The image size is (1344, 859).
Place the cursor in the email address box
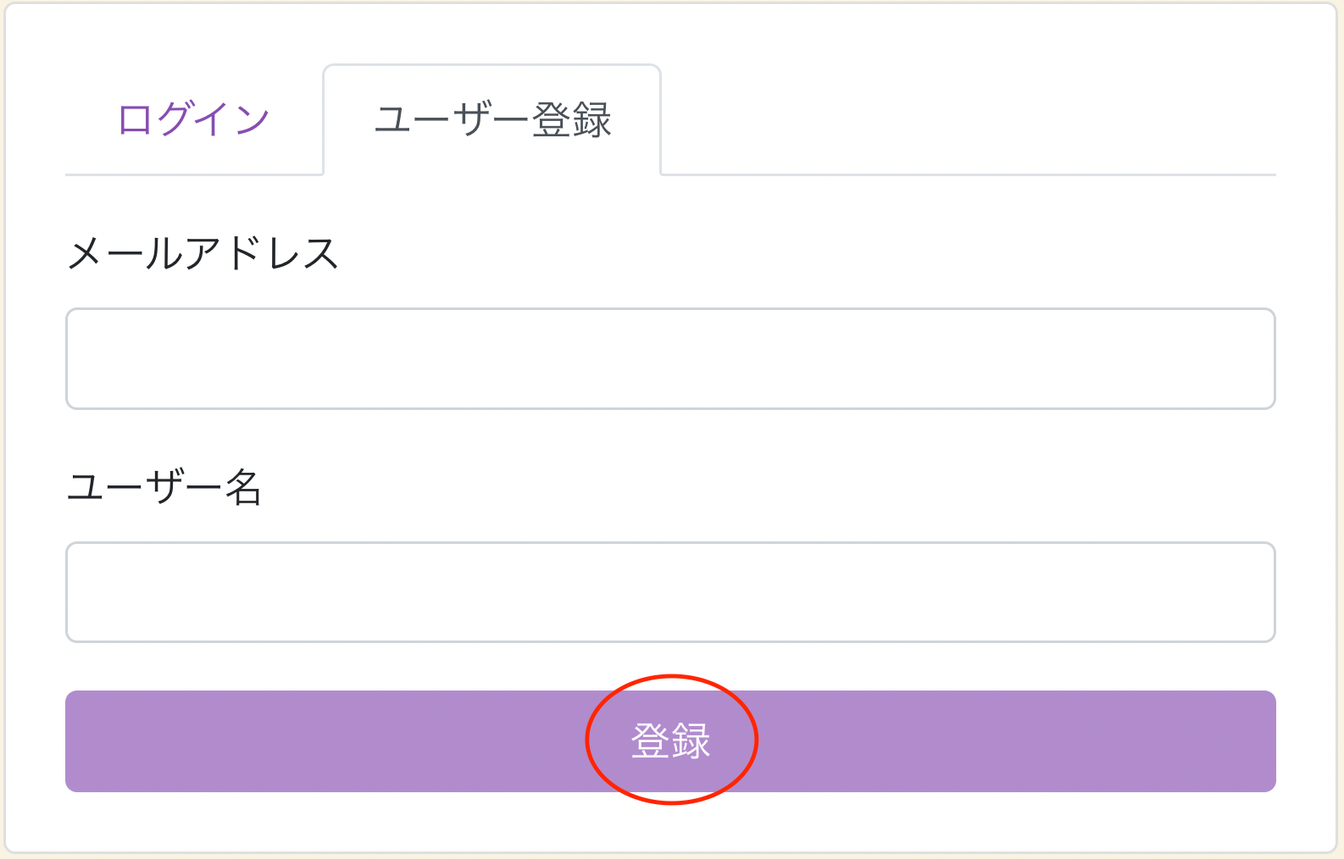(670, 358)
